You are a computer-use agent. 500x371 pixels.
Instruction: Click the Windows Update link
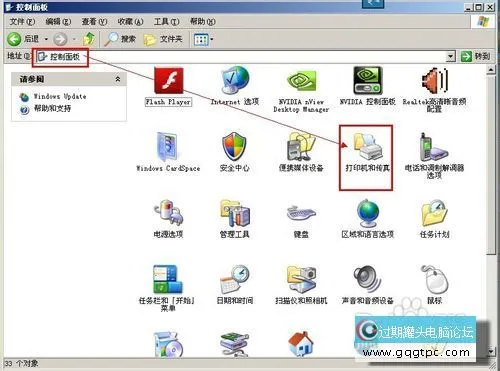(60, 97)
